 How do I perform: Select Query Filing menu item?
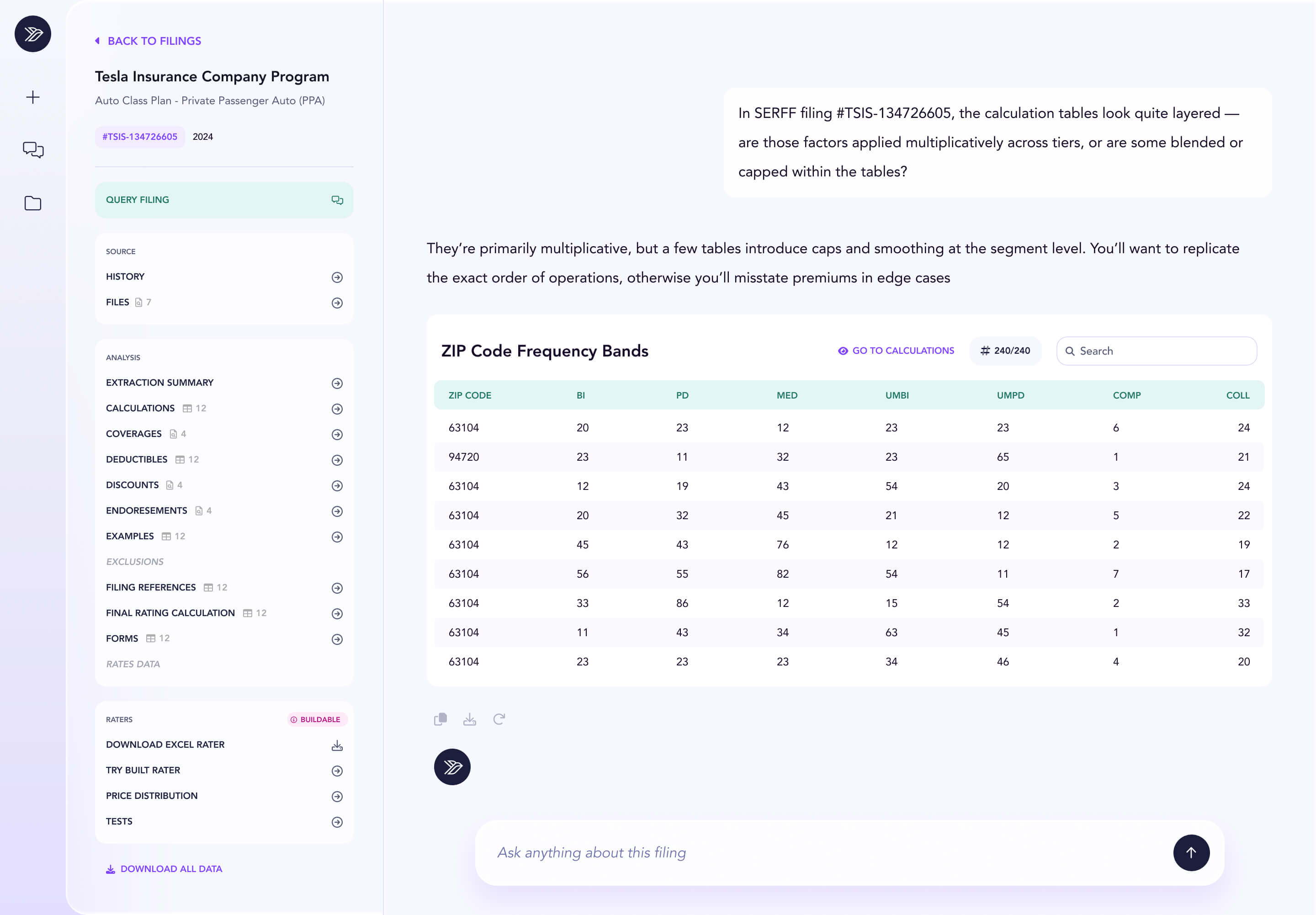pos(223,200)
